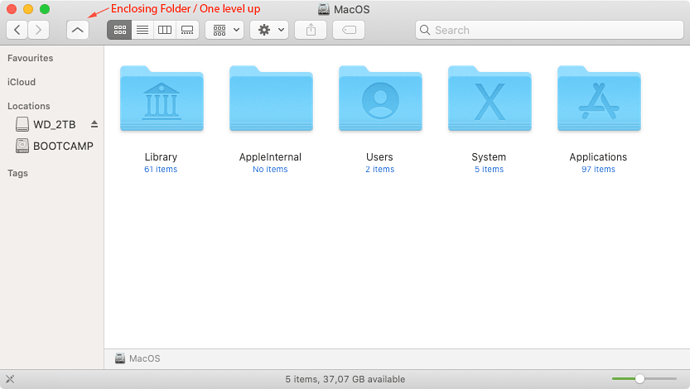Click the MacOS disk icon in title bar

click(324, 9)
